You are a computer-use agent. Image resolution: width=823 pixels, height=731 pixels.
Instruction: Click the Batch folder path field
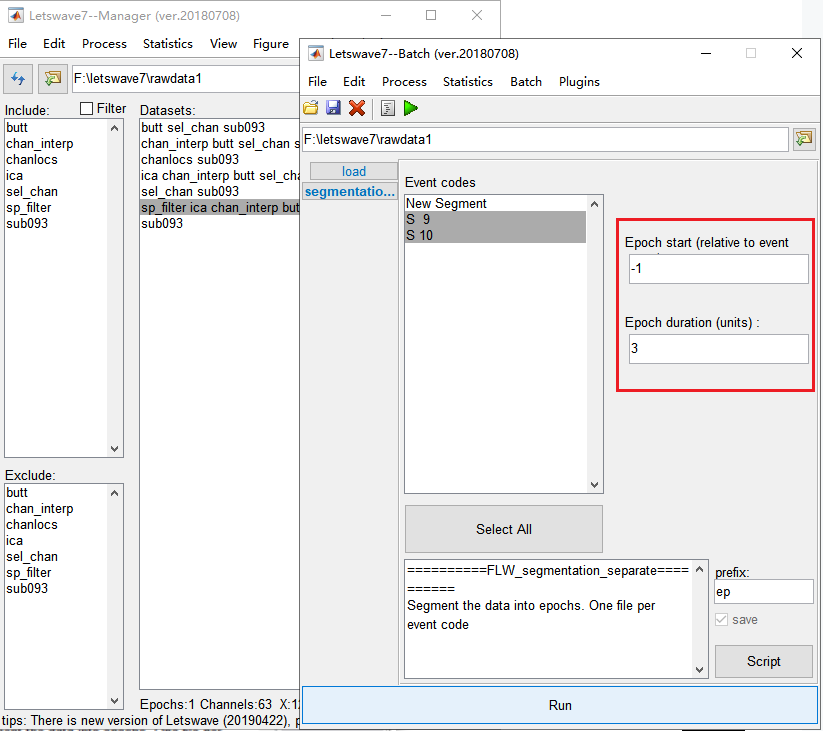pyautogui.click(x=545, y=140)
